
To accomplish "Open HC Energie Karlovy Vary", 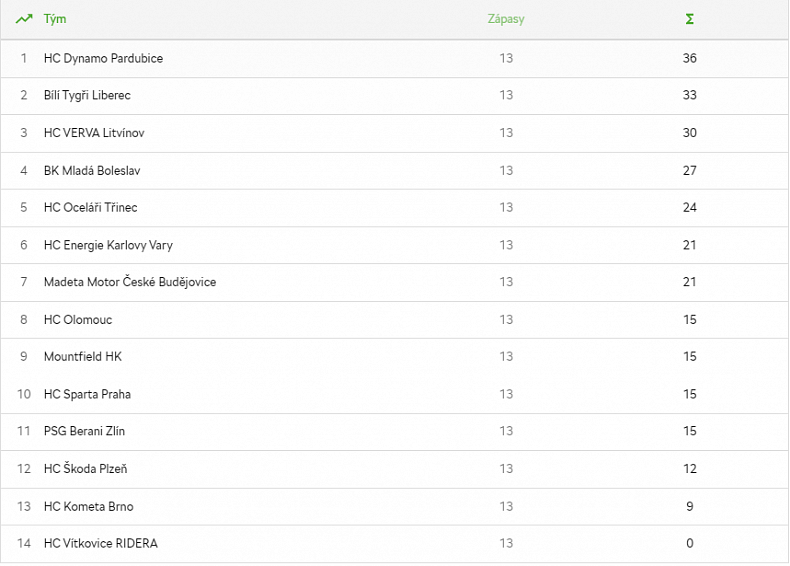I will (108, 245).
